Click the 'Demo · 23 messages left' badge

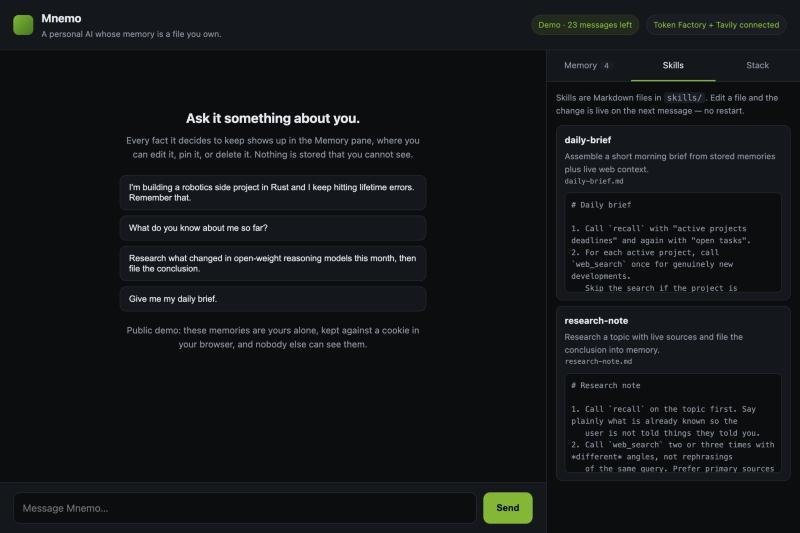(585, 25)
